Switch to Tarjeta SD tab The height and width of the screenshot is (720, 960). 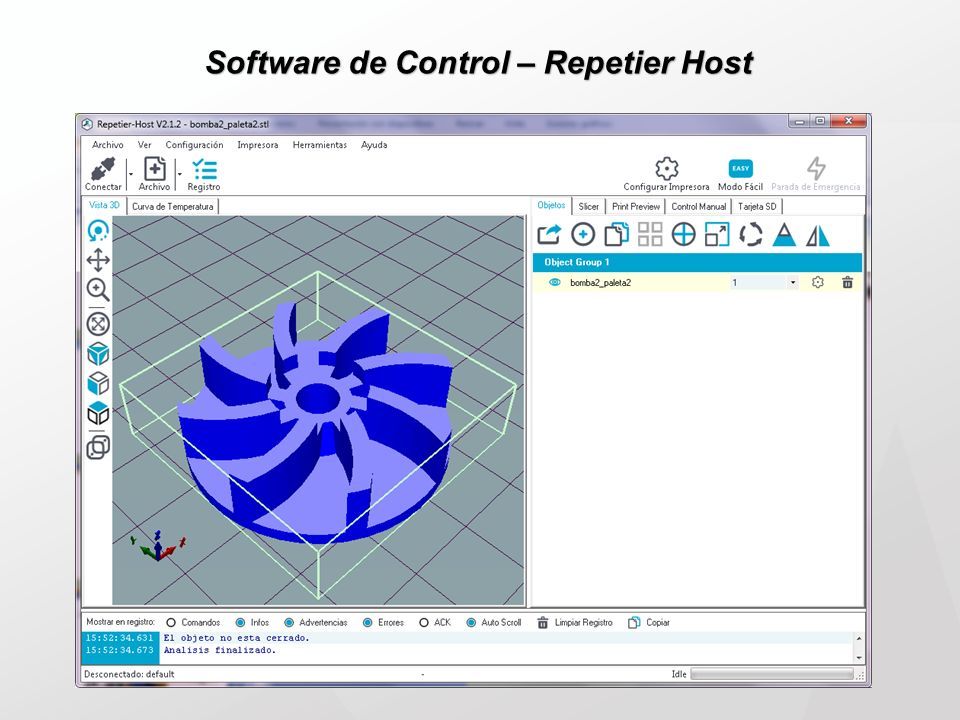pyautogui.click(x=757, y=206)
